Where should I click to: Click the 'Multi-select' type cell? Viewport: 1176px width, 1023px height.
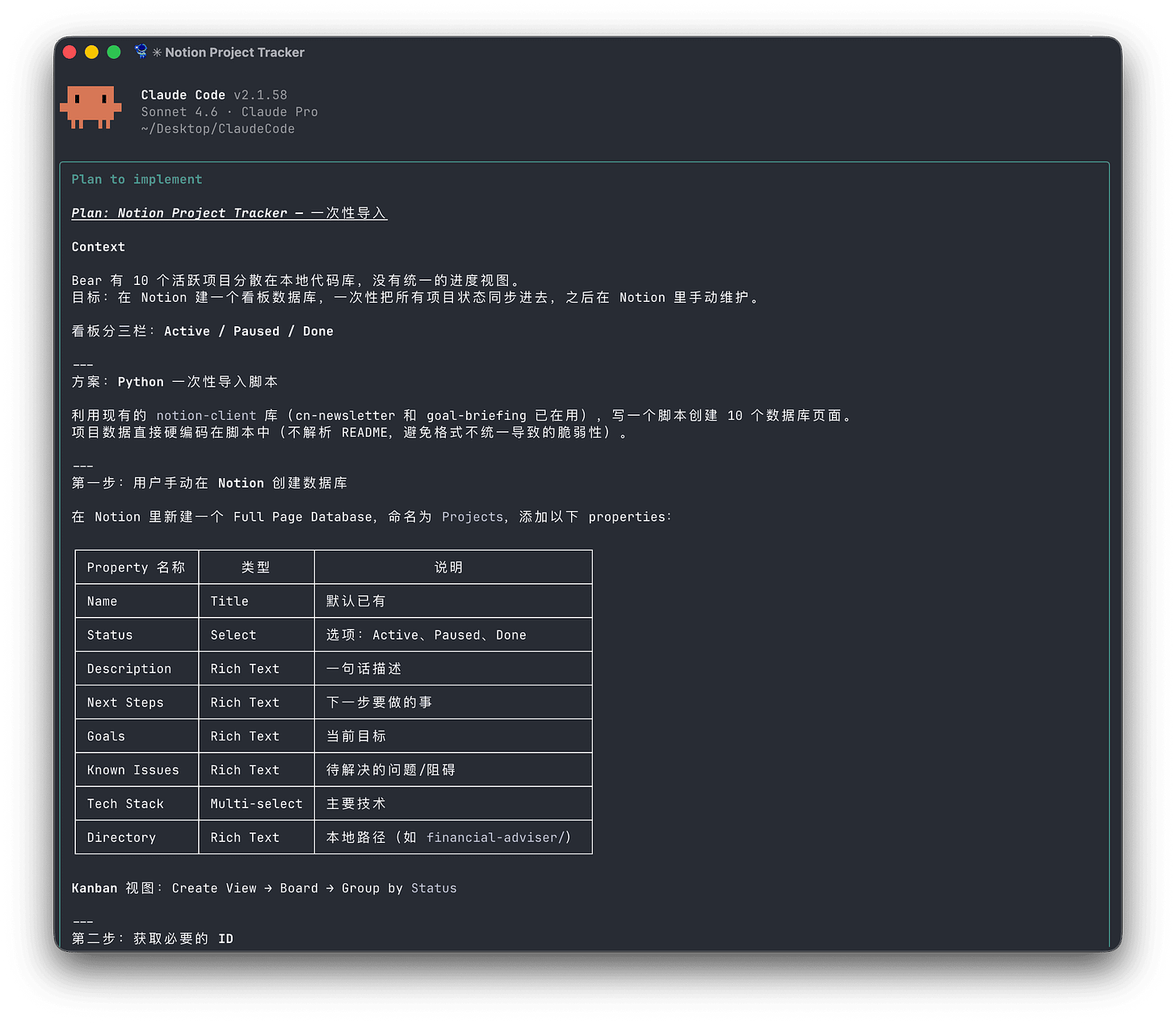tap(257, 804)
